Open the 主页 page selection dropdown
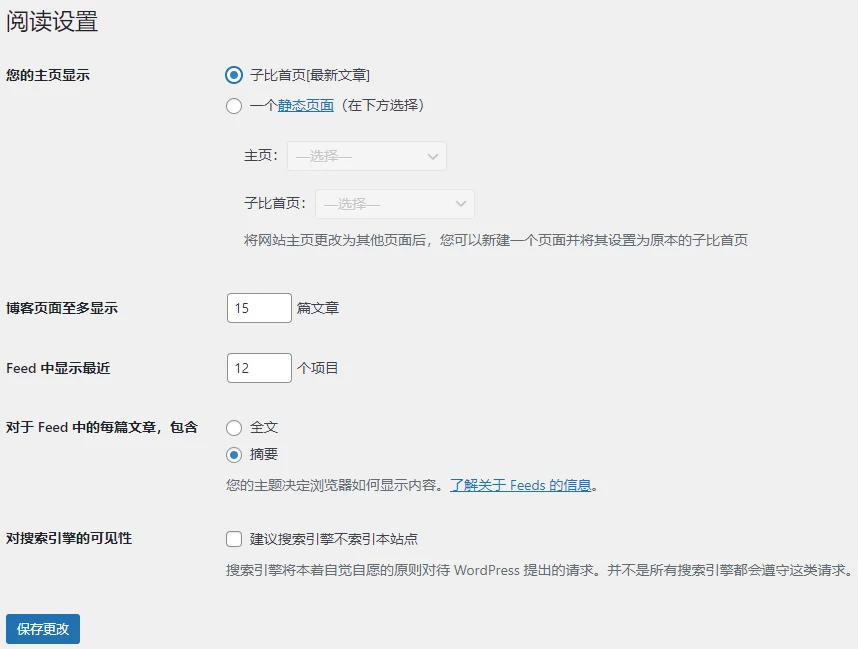Screen dimensions: 858x649 tap(366, 156)
